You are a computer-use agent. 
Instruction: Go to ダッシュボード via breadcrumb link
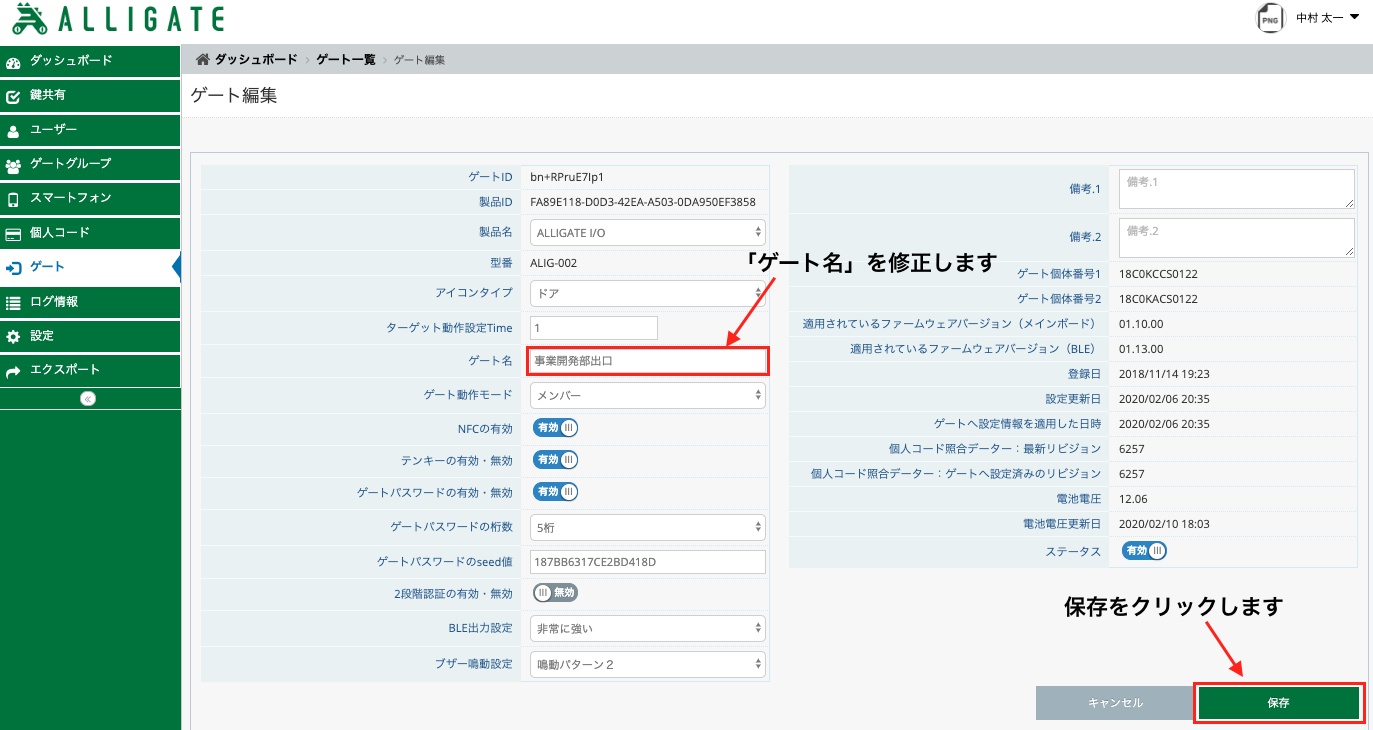tap(256, 60)
